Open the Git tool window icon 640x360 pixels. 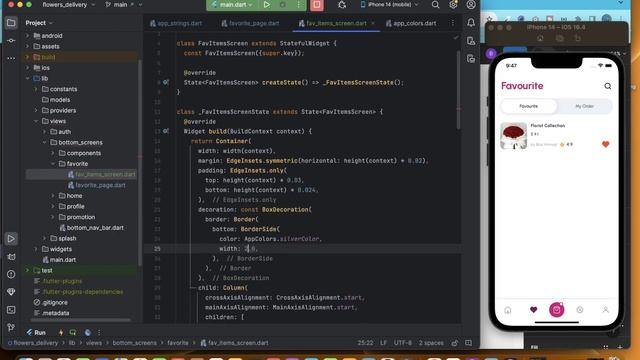(x=11, y=327)
